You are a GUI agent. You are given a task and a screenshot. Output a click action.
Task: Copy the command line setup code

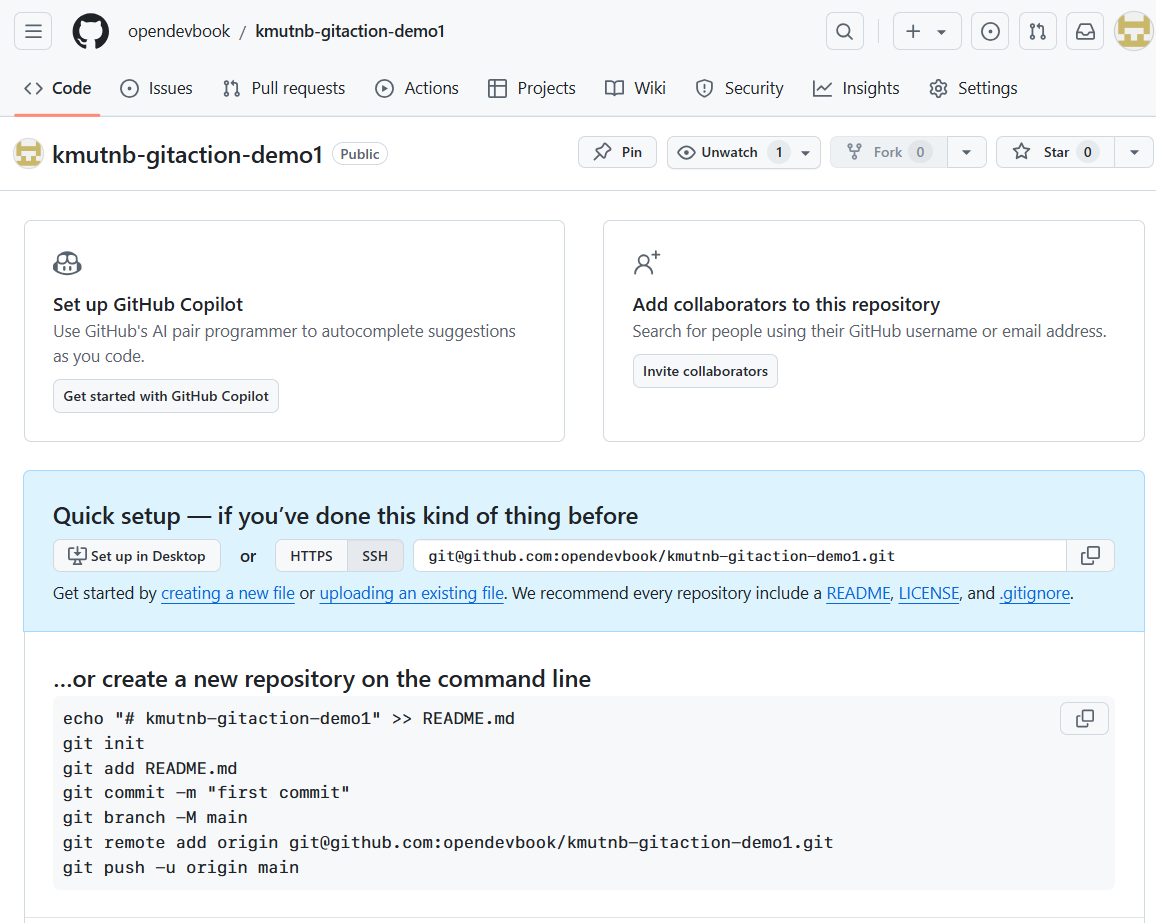(1084, 718)
